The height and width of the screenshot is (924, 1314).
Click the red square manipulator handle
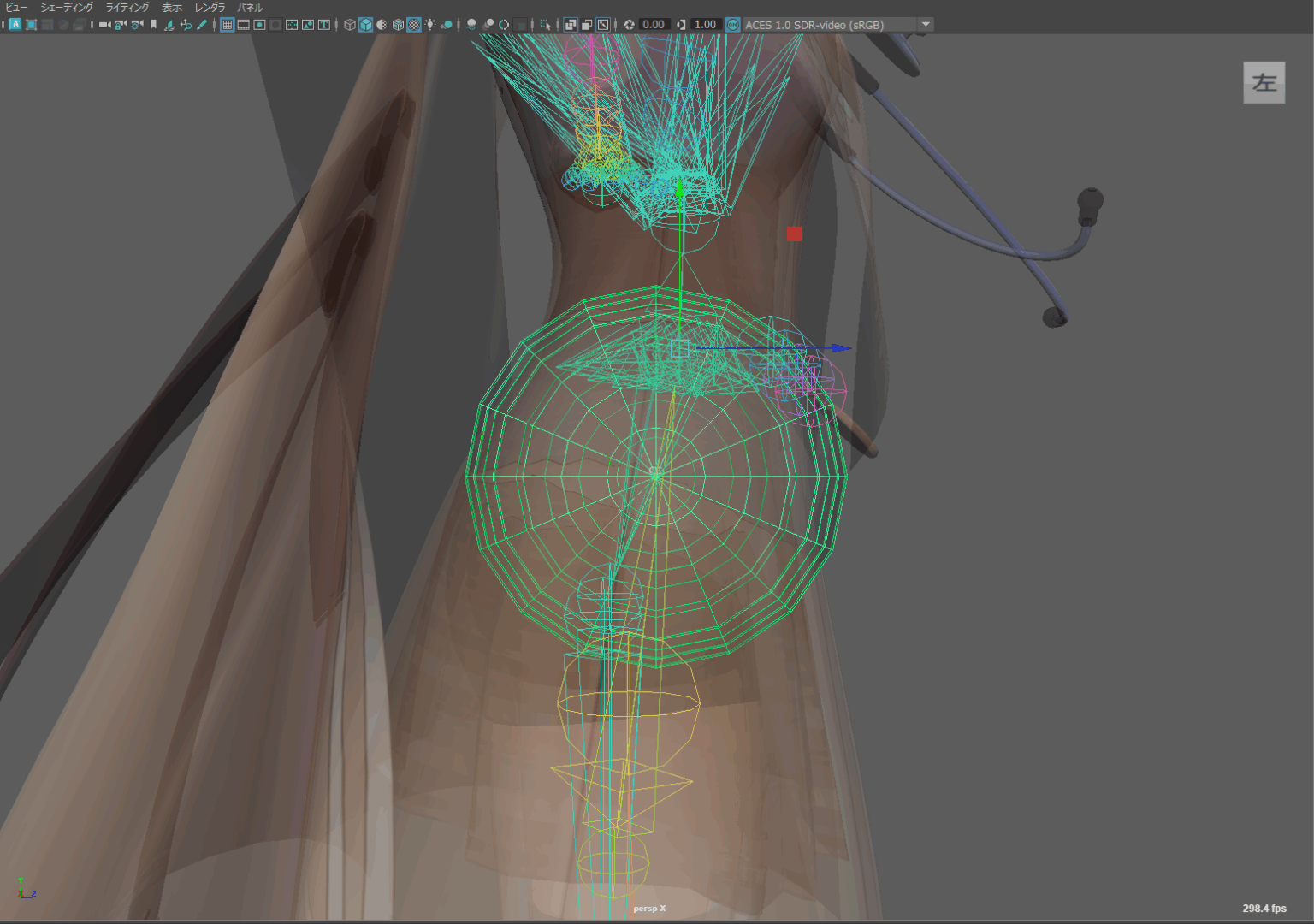[x=794, y=234]
